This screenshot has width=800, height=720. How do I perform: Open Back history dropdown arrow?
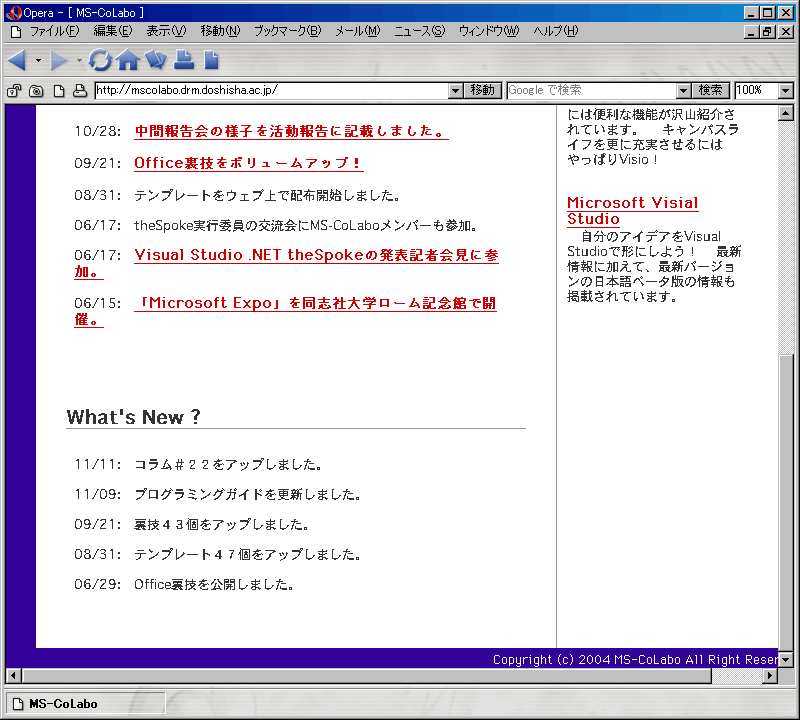point(38,60)
